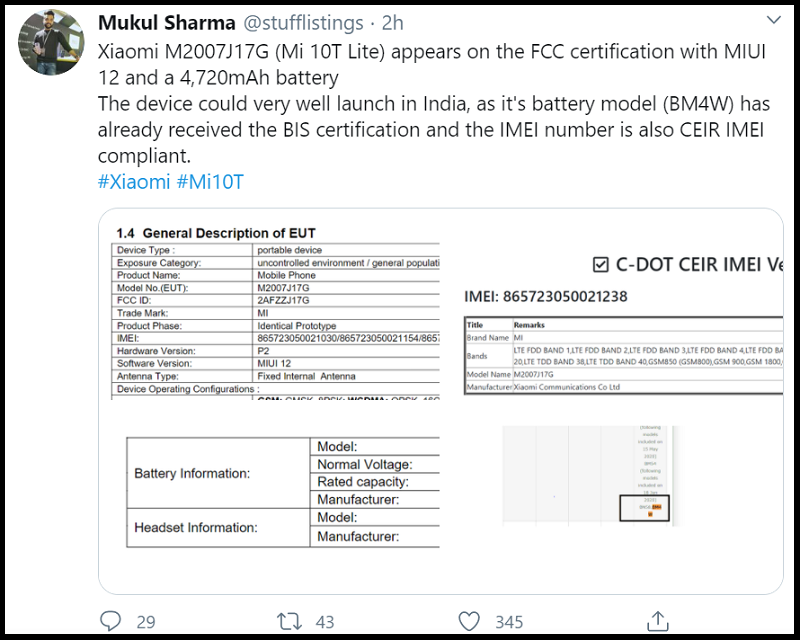Open the #Xiaomi hashtag link

[x=134, y=182]
